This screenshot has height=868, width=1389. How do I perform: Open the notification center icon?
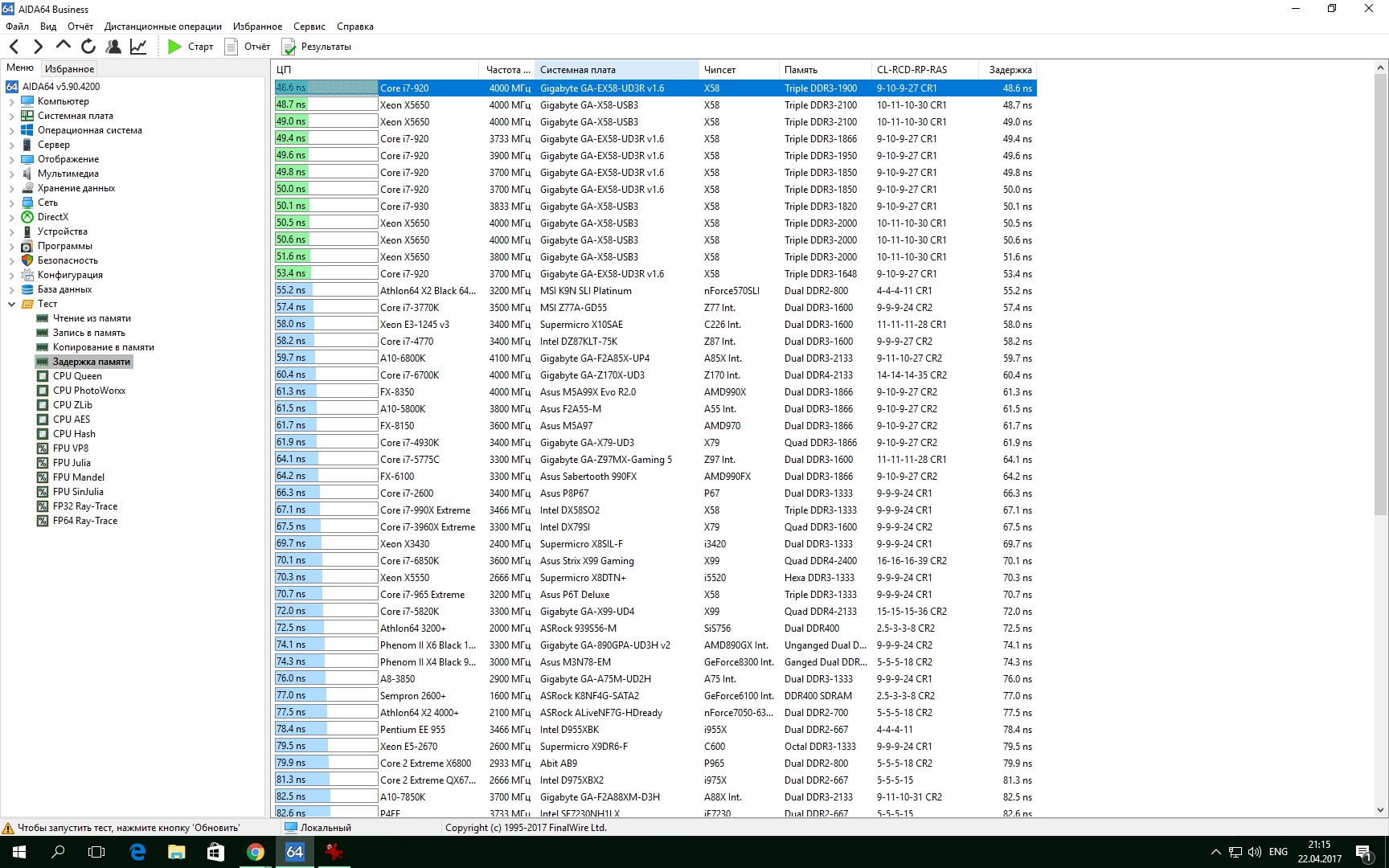click(1363, 852)
